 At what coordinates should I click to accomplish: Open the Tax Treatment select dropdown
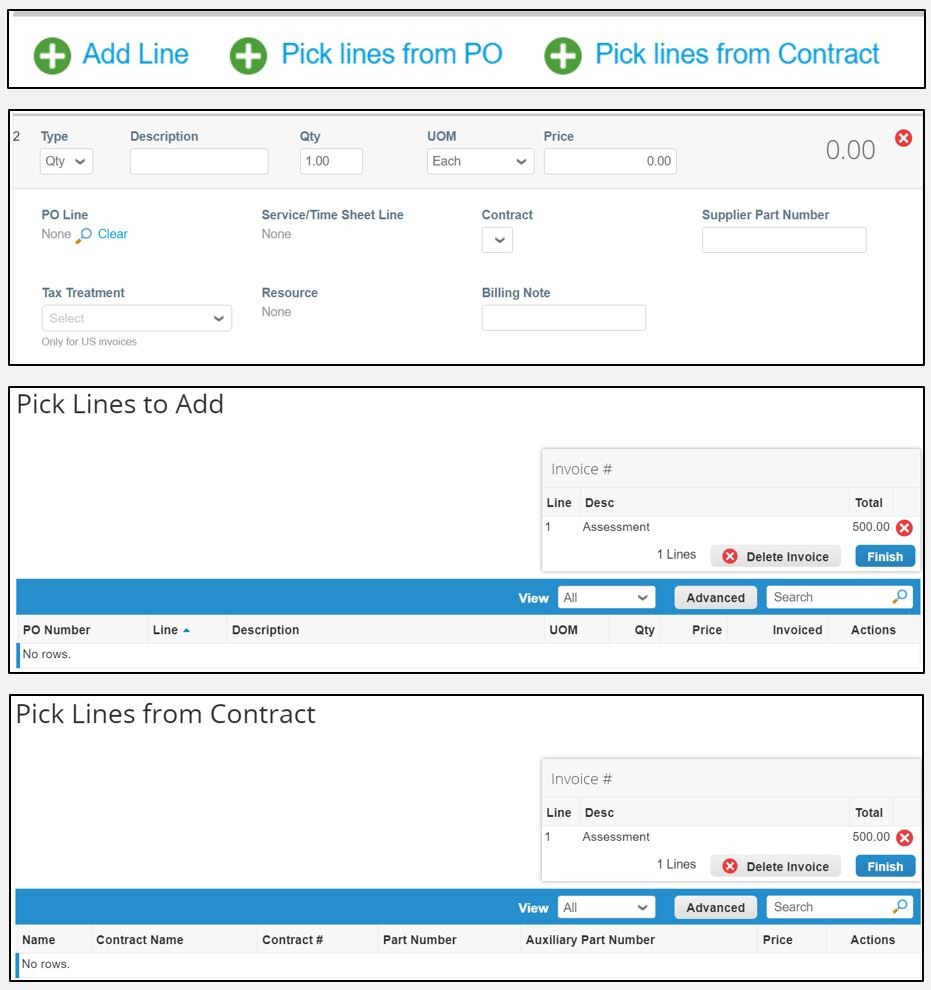pos(136,318)
